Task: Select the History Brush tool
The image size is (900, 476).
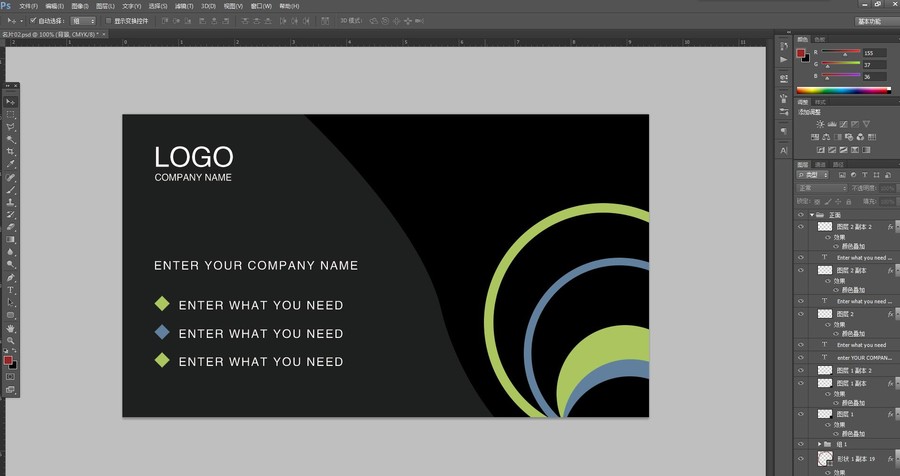Action: pos(10,215)
